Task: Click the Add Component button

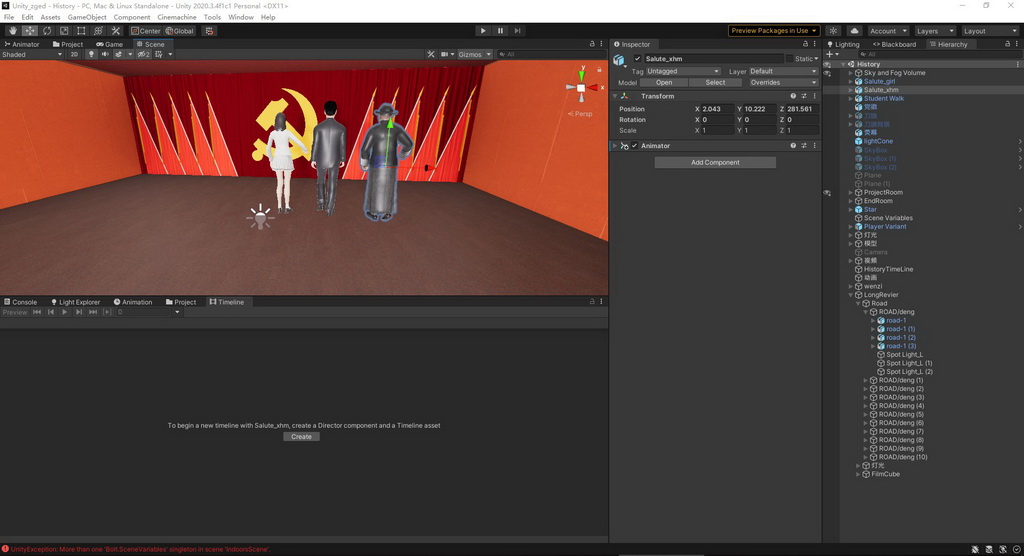Action: tap(715, 162)
